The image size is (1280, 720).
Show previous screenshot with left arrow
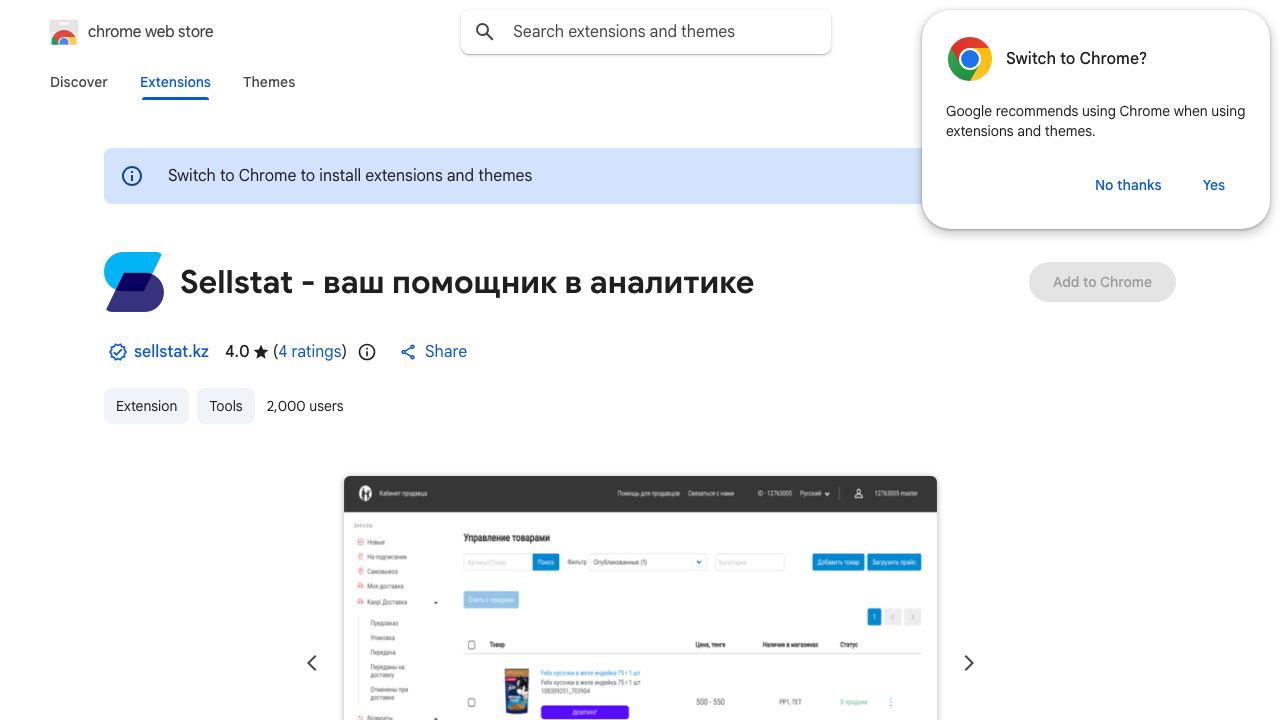tap(312, 663)
